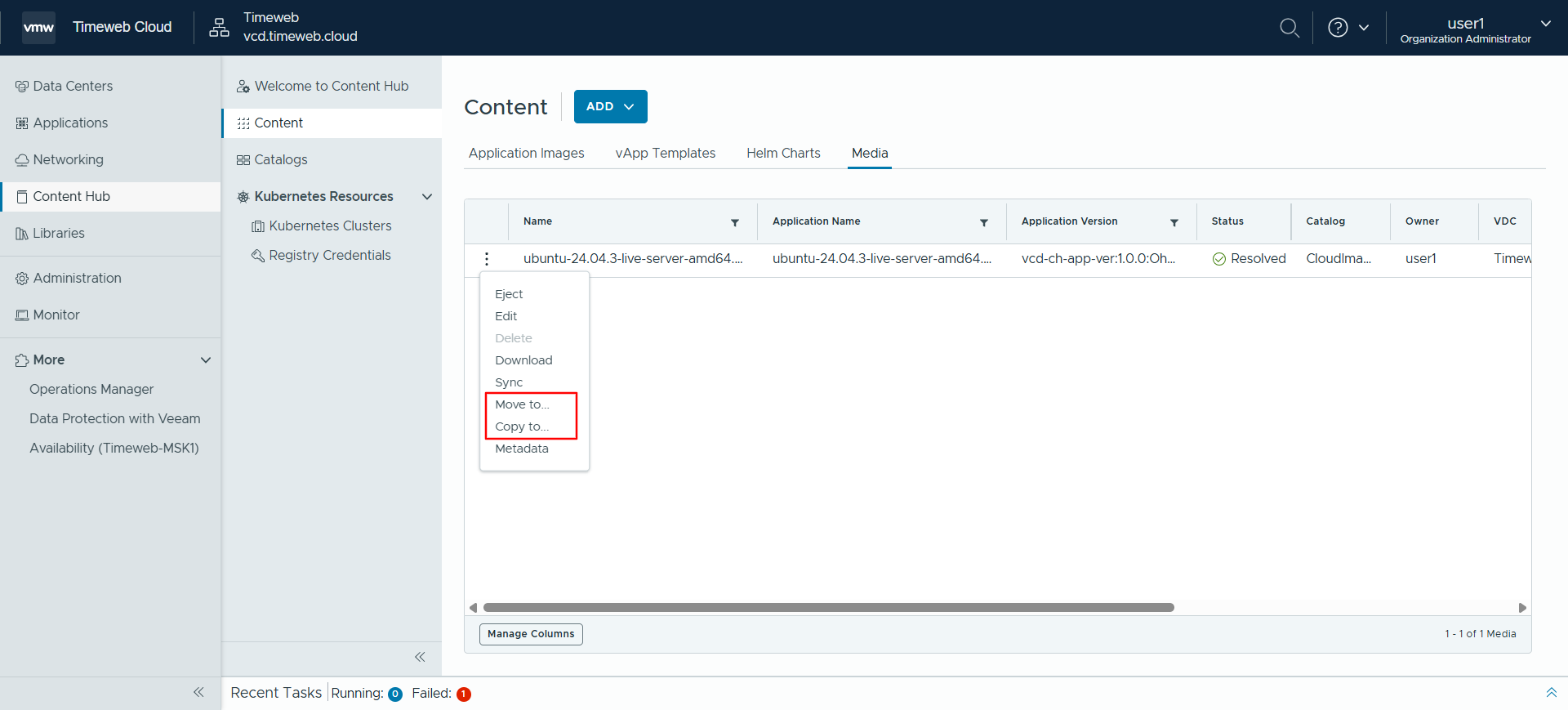1568x710 pixels.
Task: Open the help question mark icon
Action: tap(1338, 28)
